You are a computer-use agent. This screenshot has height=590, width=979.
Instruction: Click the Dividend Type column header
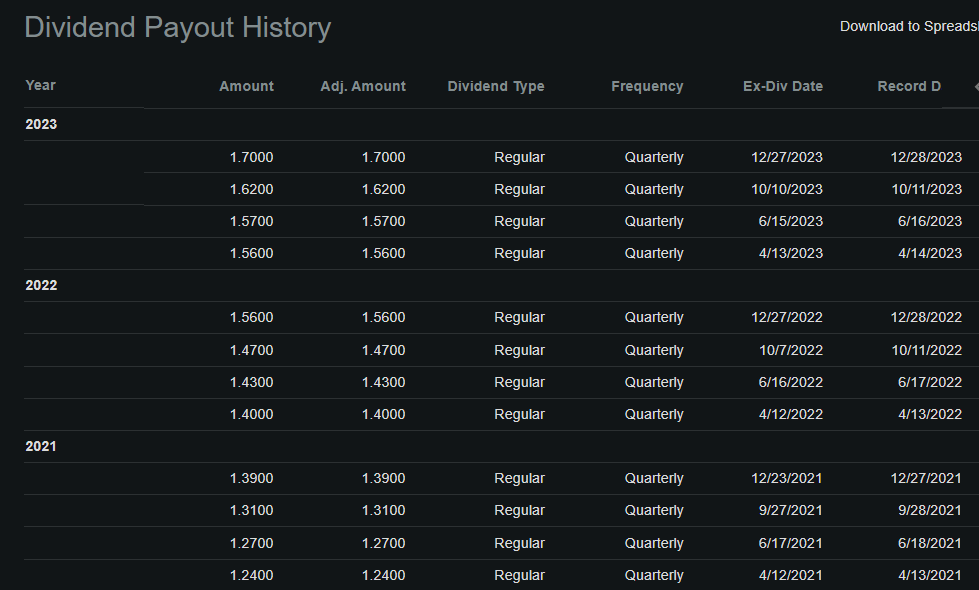496,86
